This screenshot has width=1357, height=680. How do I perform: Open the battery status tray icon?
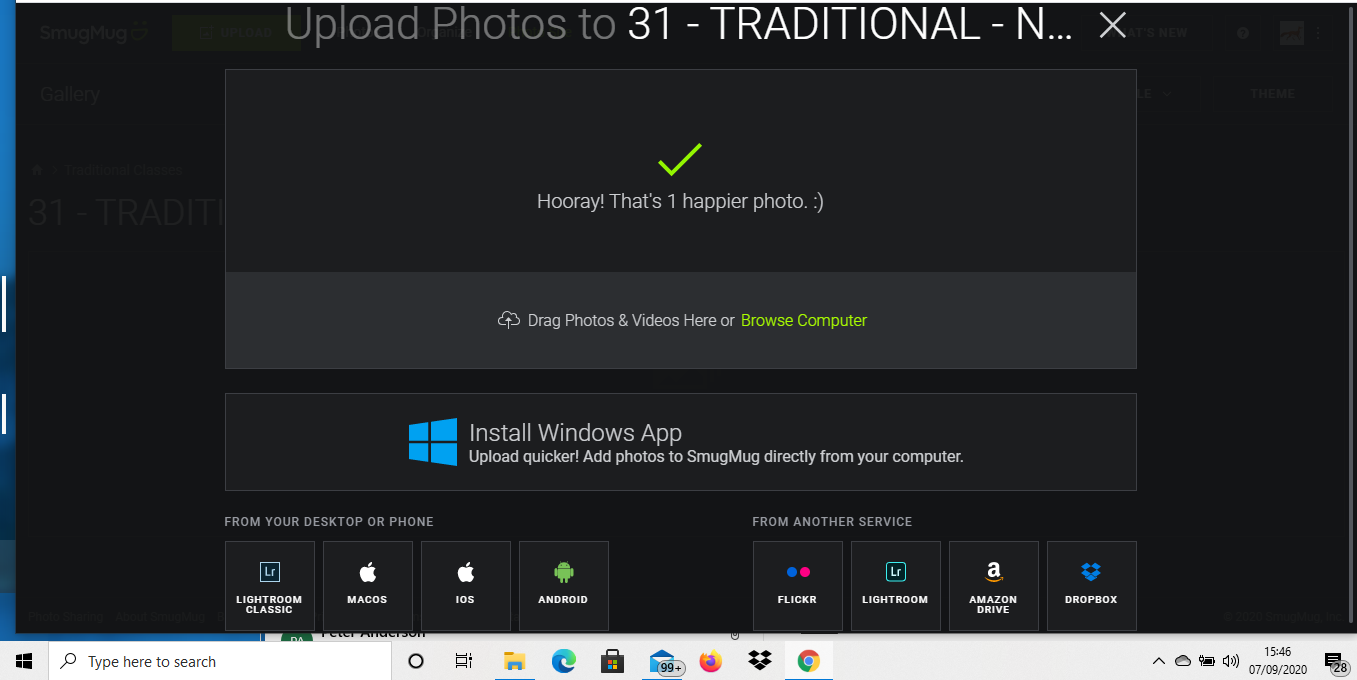pos(1207,661)
